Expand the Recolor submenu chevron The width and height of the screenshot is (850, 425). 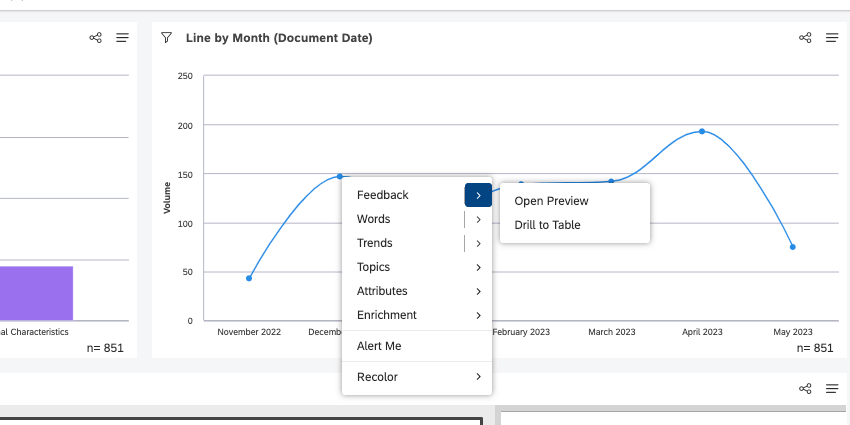coord(479,377)
